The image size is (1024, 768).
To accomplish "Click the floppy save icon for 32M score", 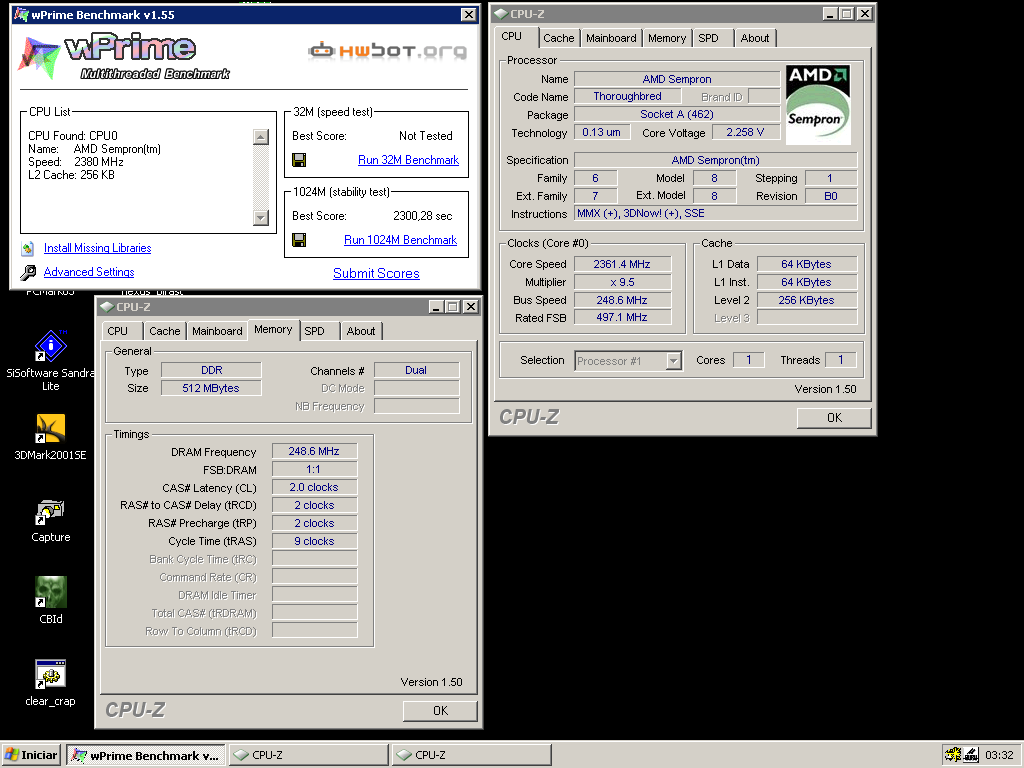I will (299, 160).
